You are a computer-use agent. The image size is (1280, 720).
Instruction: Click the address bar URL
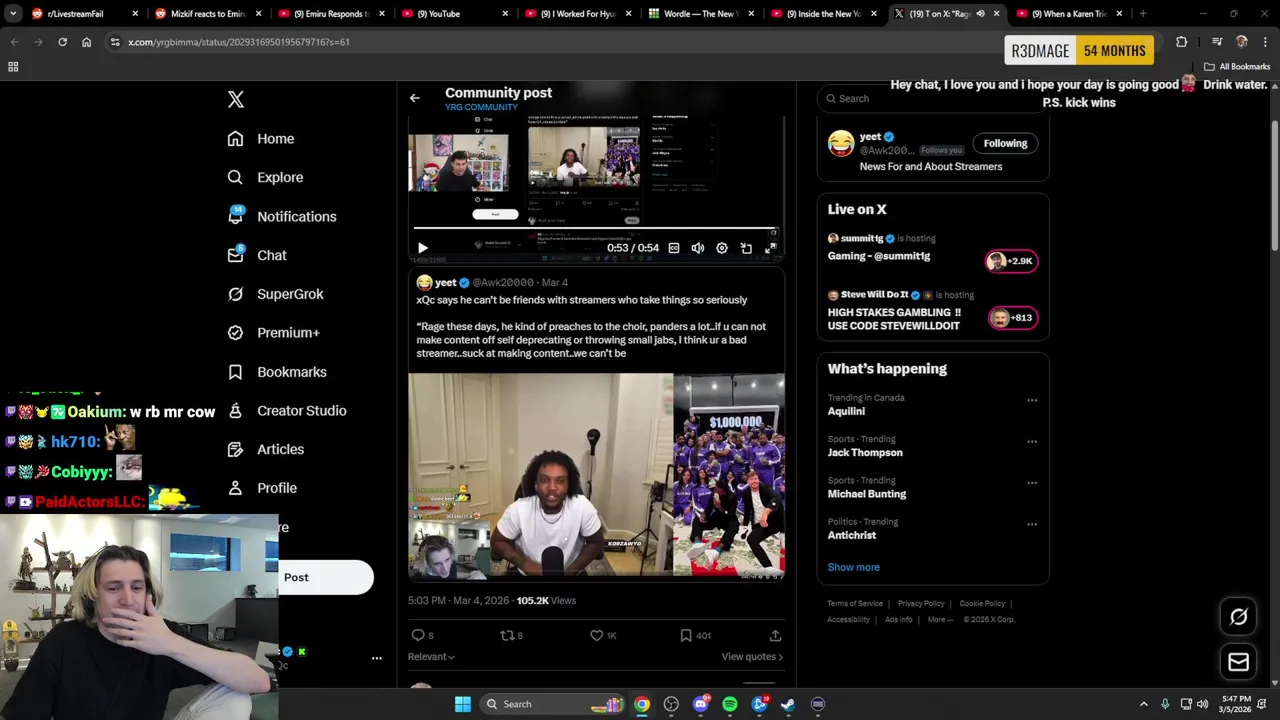[x=239, y=42]
